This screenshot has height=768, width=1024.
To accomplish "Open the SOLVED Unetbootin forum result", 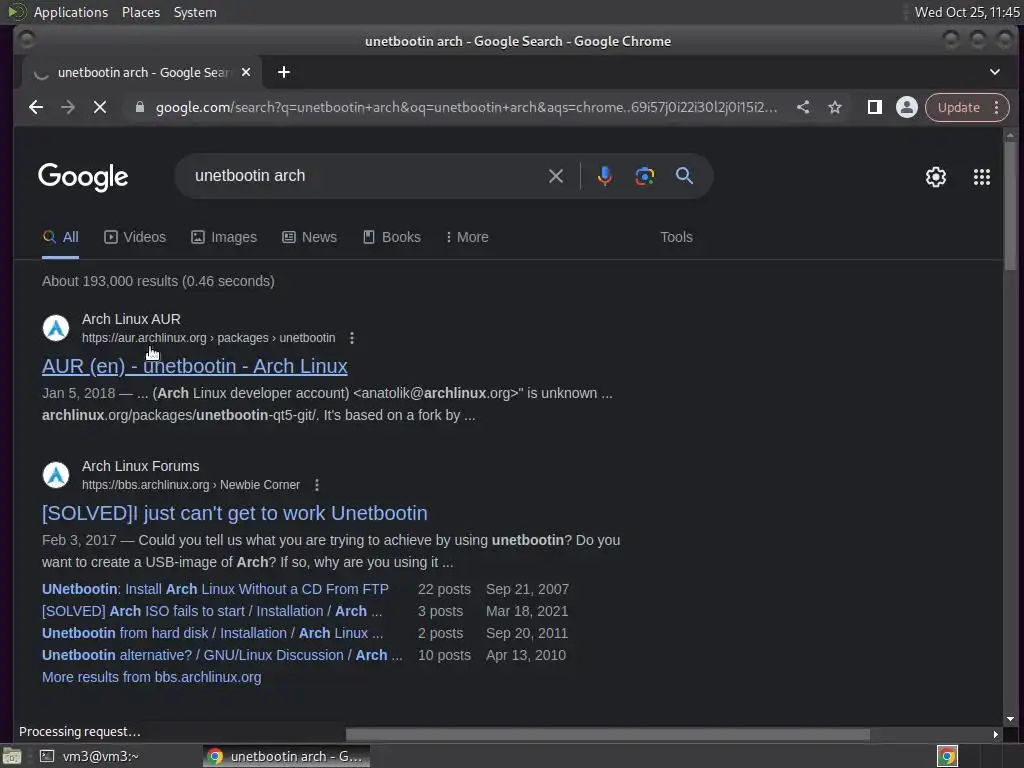I will click(234, 513).
